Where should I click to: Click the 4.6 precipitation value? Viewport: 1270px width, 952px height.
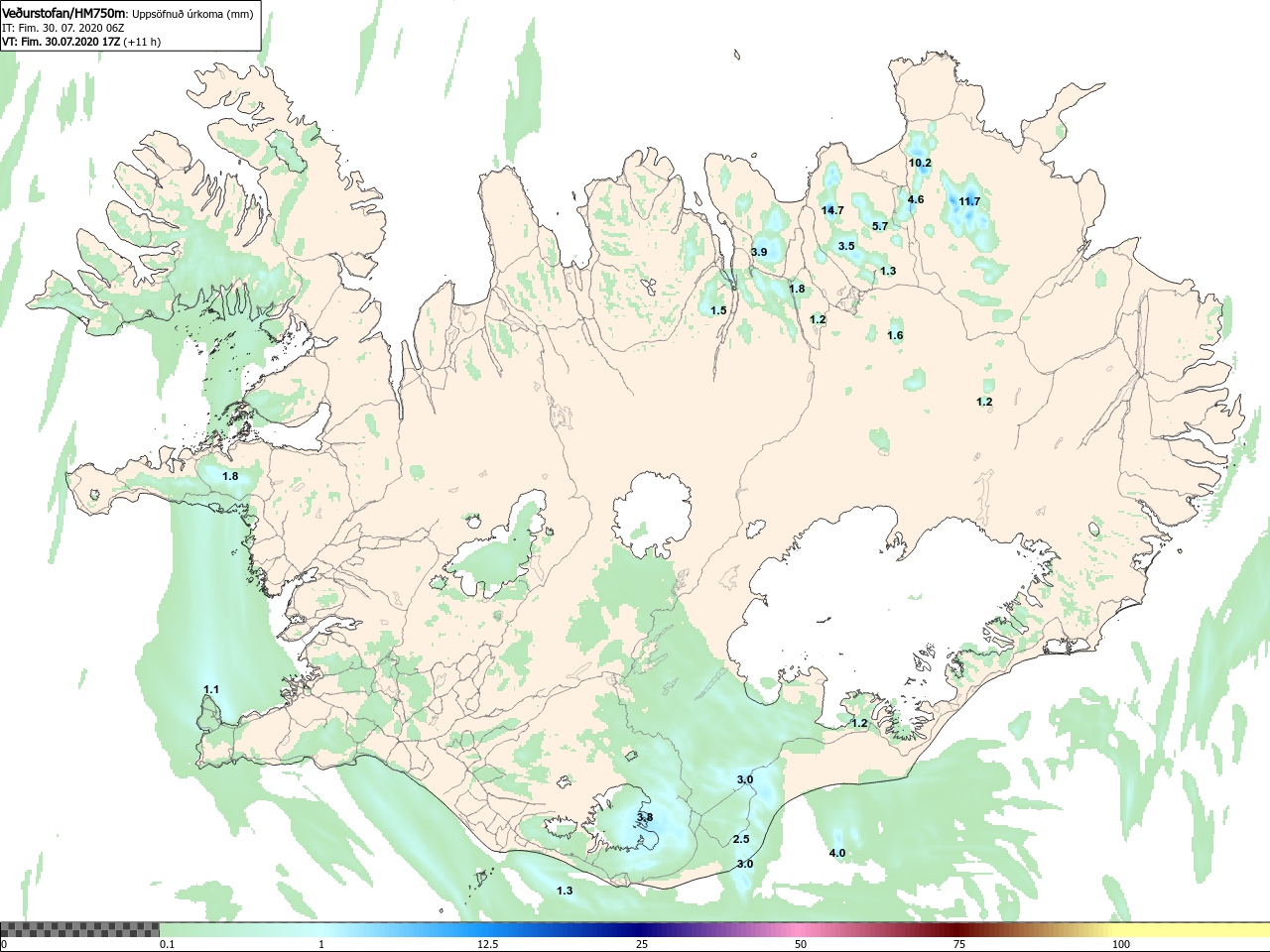(x=916, y=199)
